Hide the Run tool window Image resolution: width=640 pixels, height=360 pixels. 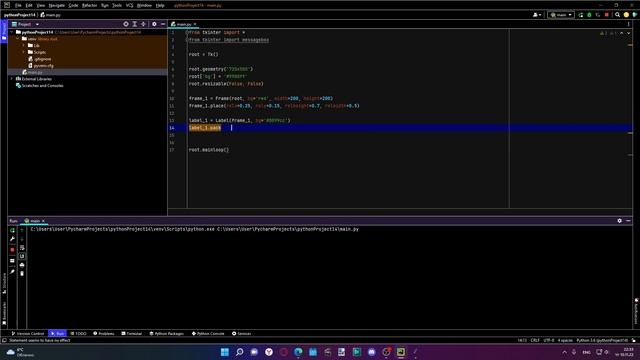coord(628,221)
